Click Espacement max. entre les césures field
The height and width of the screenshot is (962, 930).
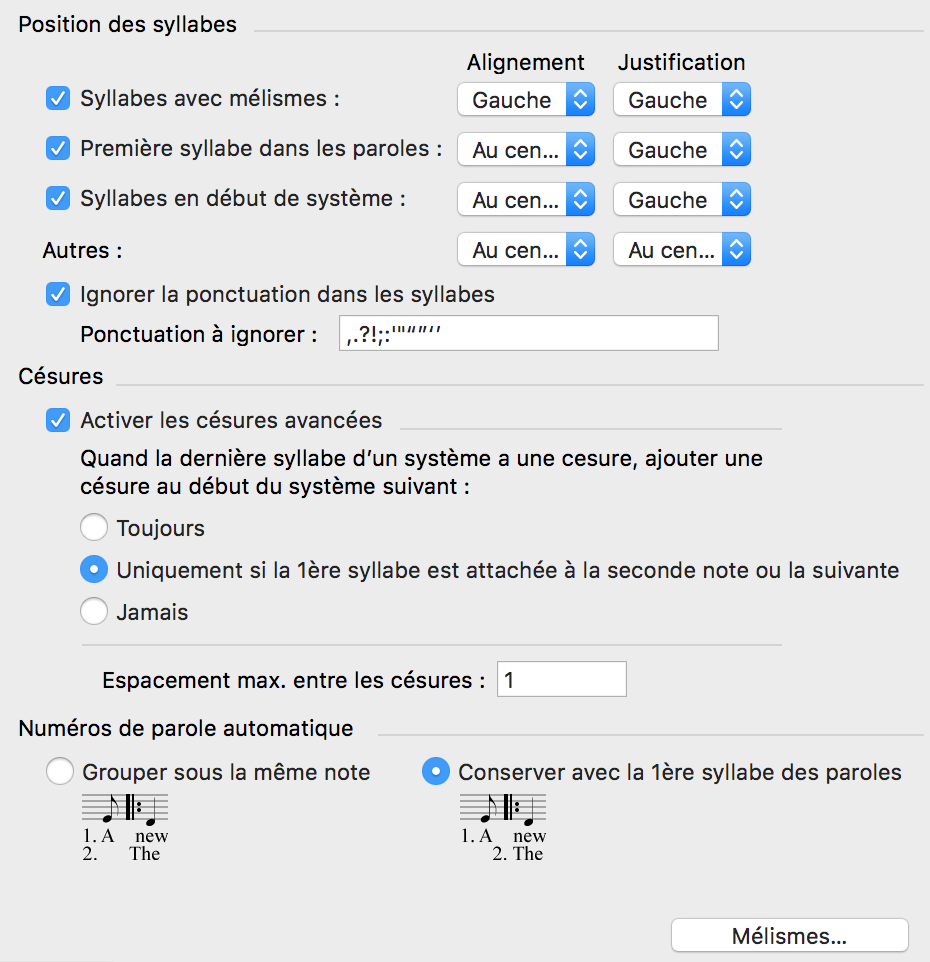tap(562, 680)
